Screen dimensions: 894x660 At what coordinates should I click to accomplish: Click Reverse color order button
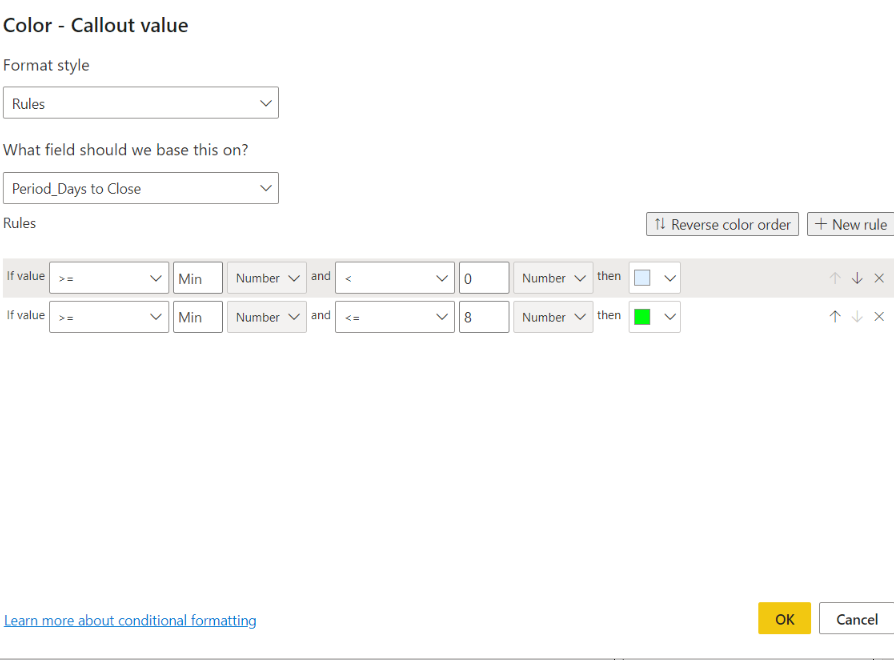[722, 224]
